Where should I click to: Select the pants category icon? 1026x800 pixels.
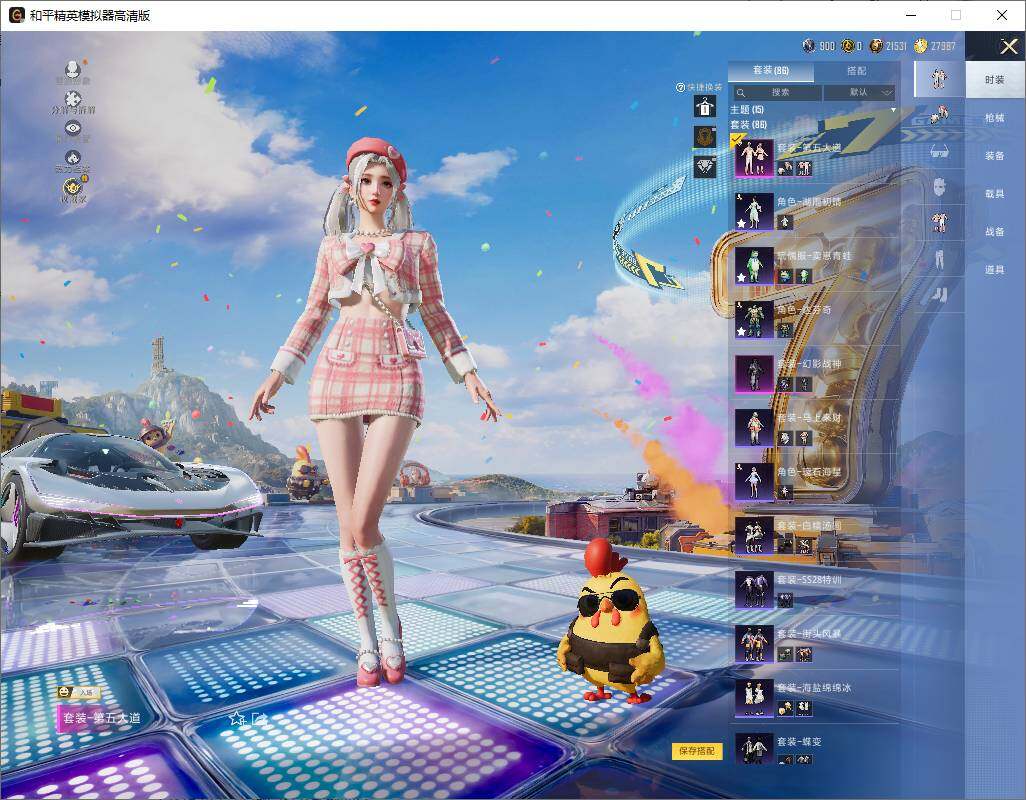pos(939,259)
